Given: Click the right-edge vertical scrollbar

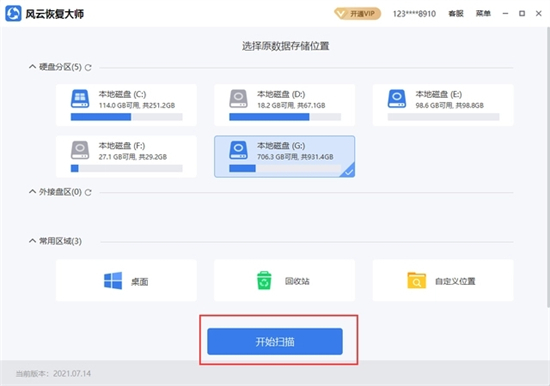Looking at the screenshot, I should coord(548,168).
